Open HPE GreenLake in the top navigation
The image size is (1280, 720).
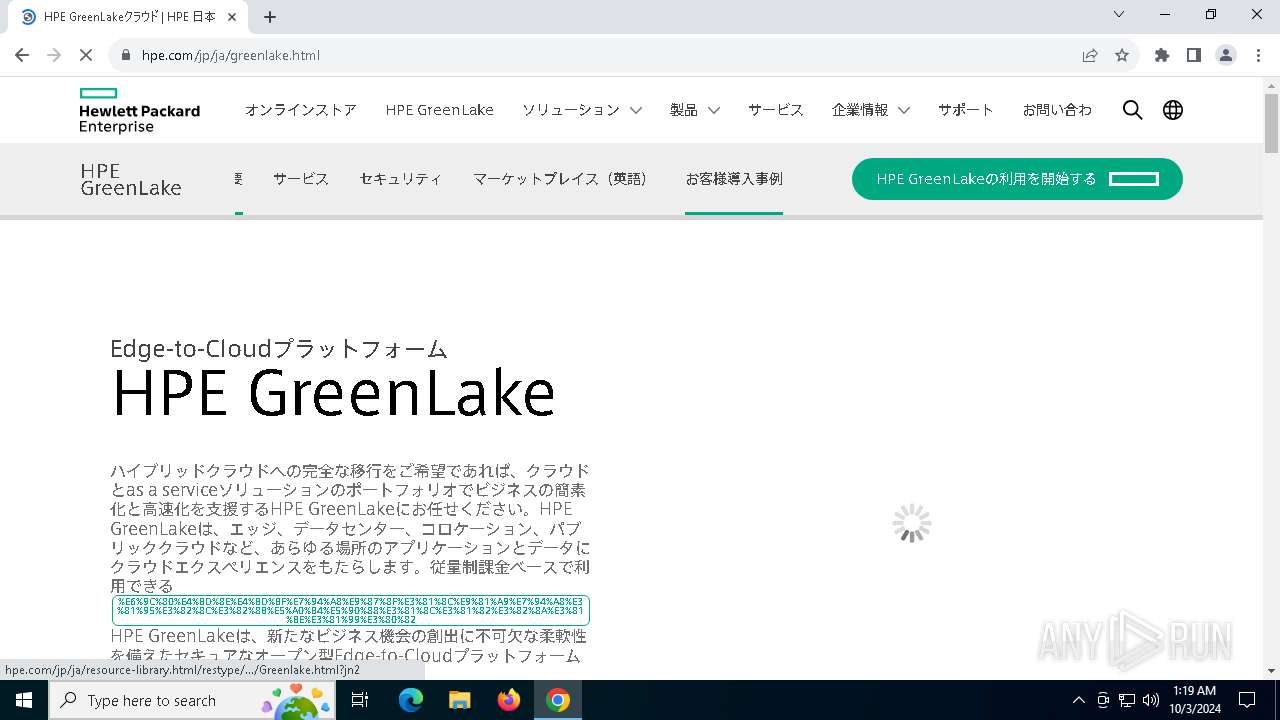pyautogui.click(x=440, y=110)
